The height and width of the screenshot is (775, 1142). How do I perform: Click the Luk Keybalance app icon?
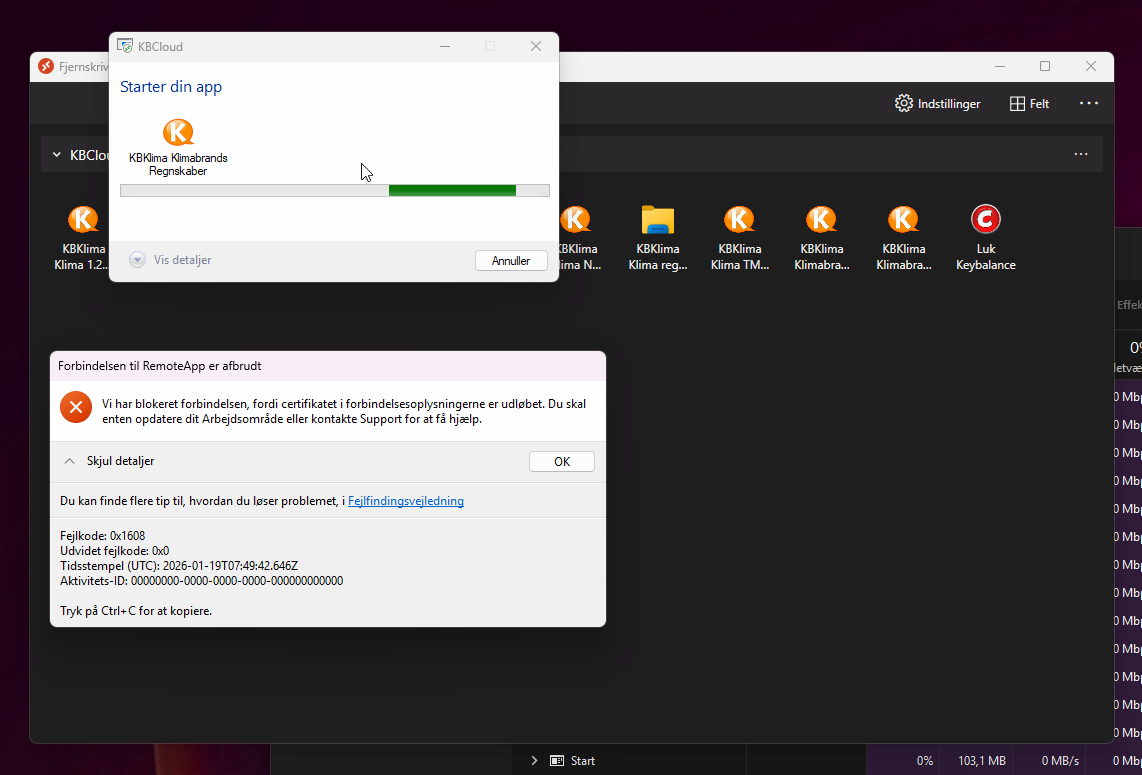pos(985,220)
